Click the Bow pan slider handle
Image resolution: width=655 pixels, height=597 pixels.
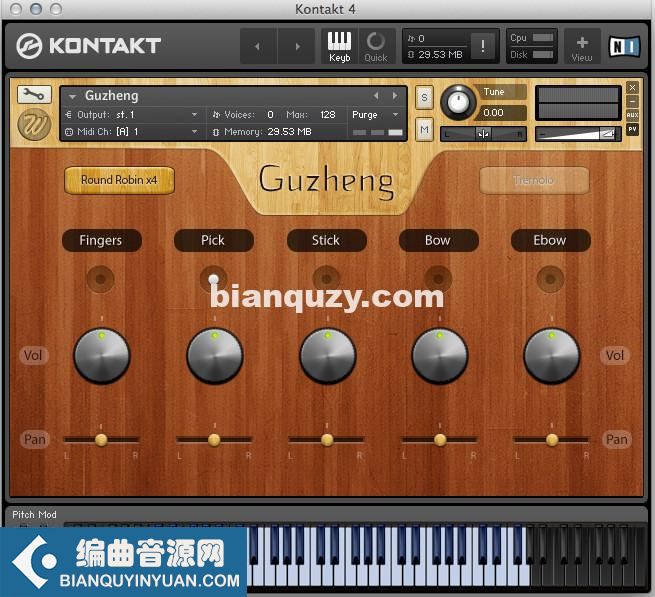(440, 439)
